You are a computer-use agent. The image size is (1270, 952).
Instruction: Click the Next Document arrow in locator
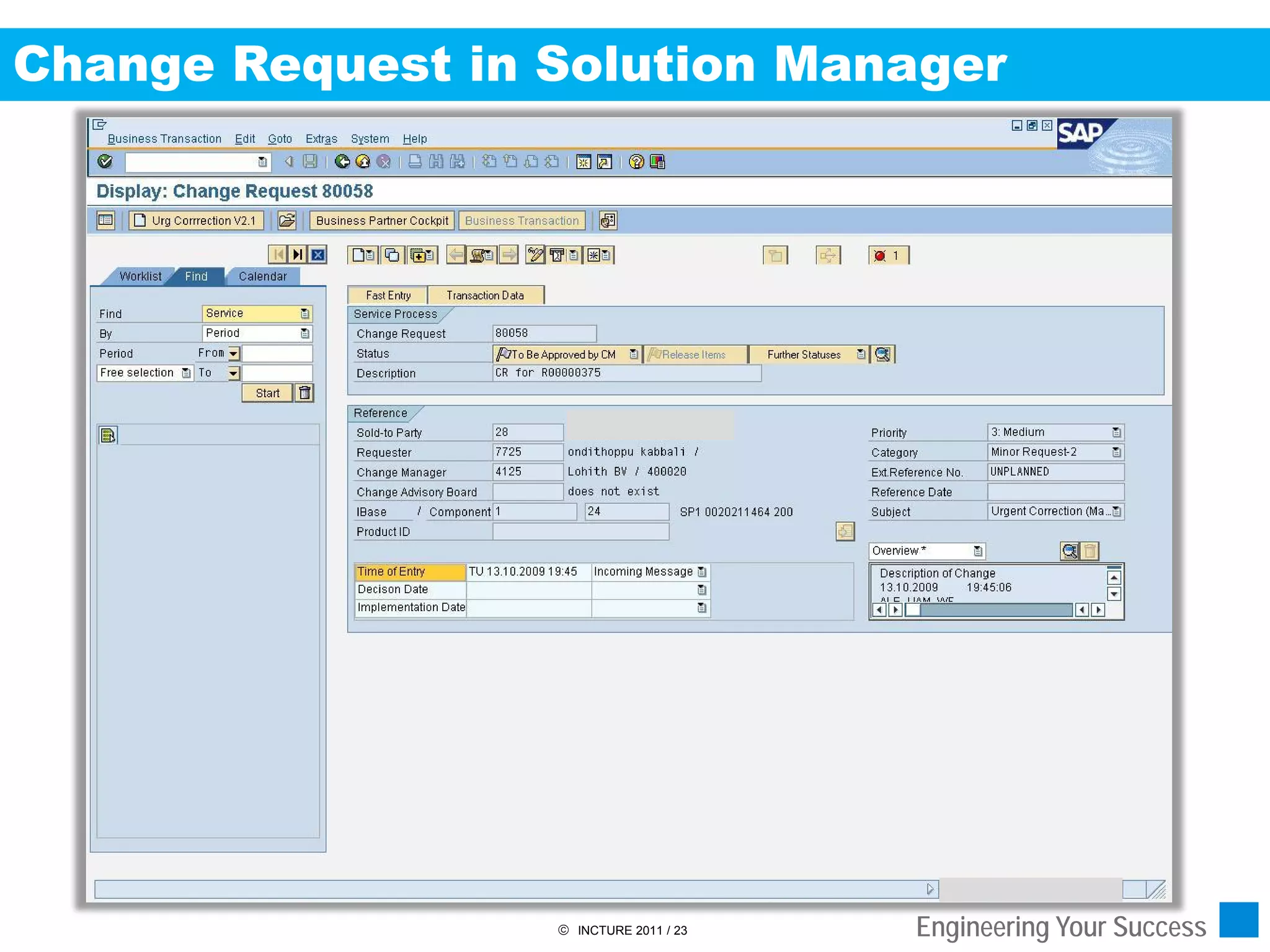[x=298, y=255]
